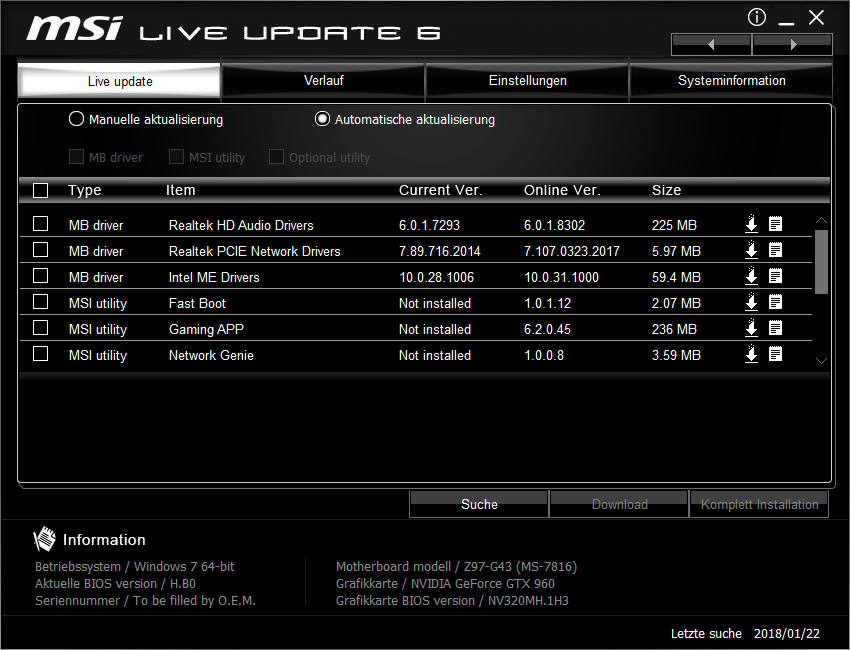Image resolution: width=850 pixels, height=650 pixels.
Task: Check the Fast Boot checkbox
Action: click(x=41, y=302)
